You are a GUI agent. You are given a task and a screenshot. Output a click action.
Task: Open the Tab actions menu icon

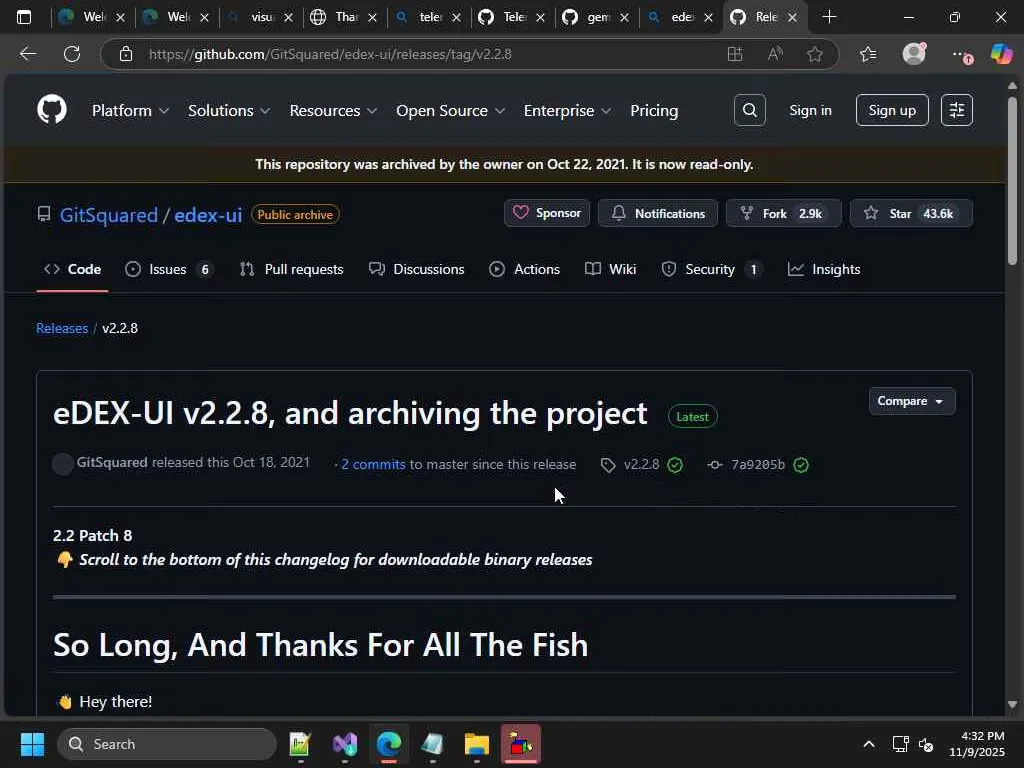pos(24,17)
